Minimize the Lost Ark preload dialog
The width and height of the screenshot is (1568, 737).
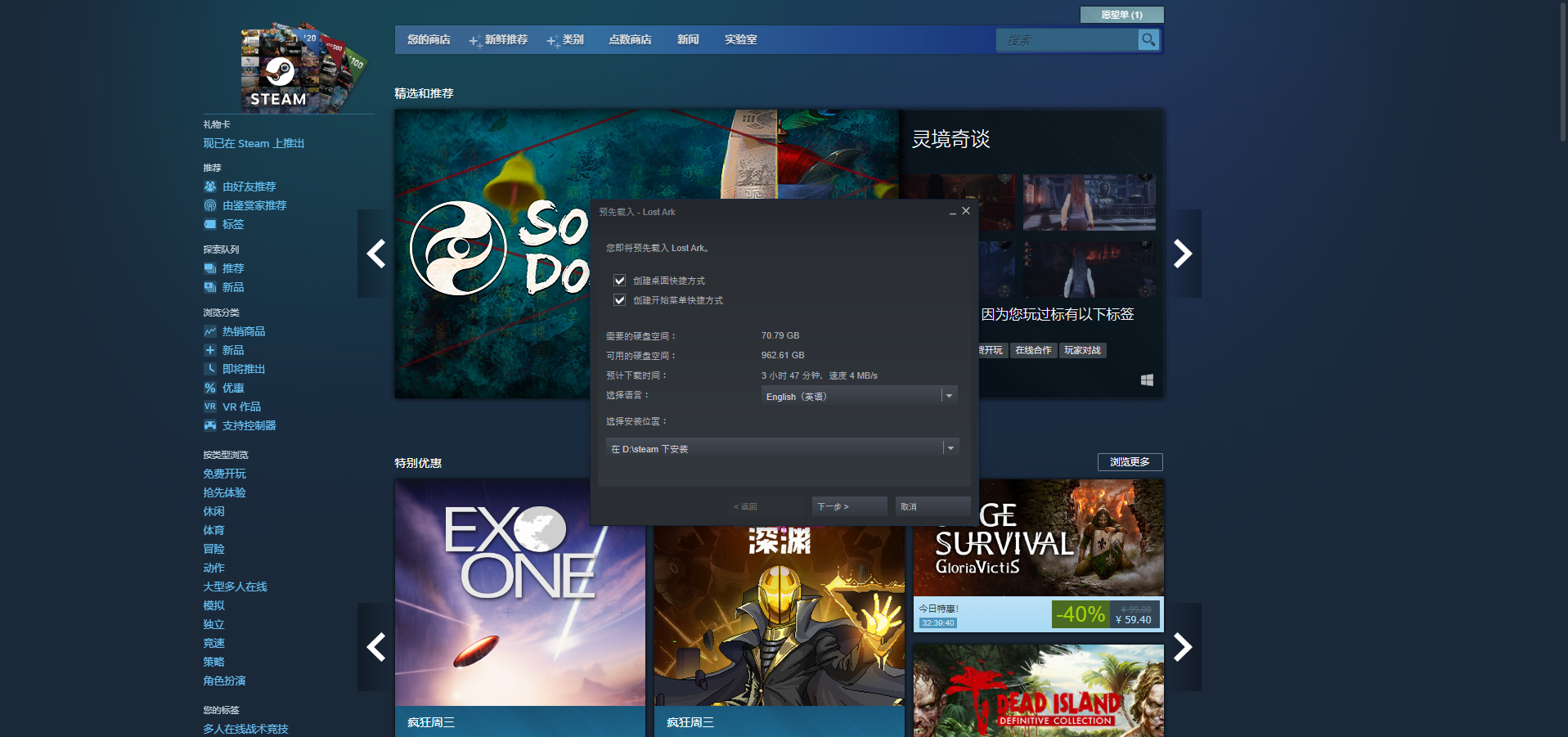pos(952,212)
